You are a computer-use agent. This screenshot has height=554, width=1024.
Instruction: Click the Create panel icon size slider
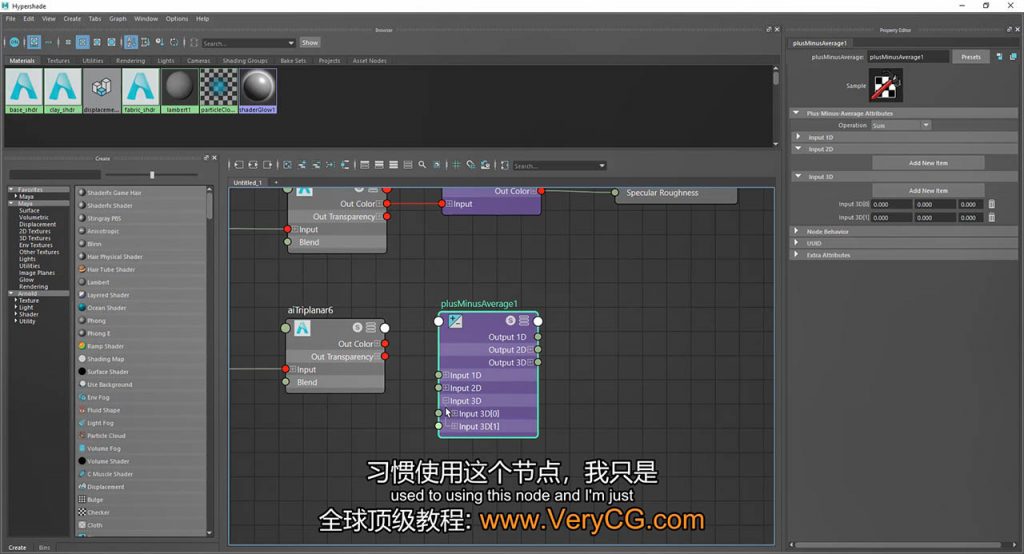[152, 174]
